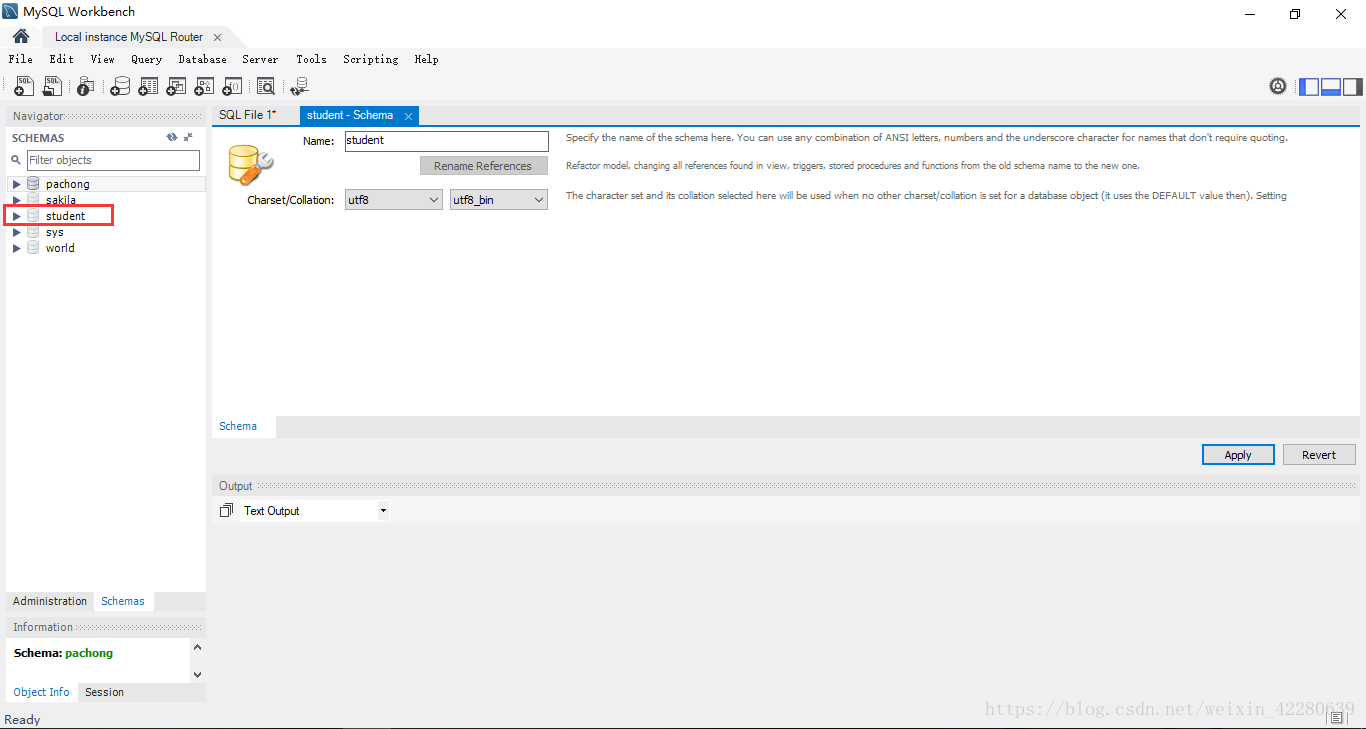
Task: Open the Query menu
Action: coord(146,59)
